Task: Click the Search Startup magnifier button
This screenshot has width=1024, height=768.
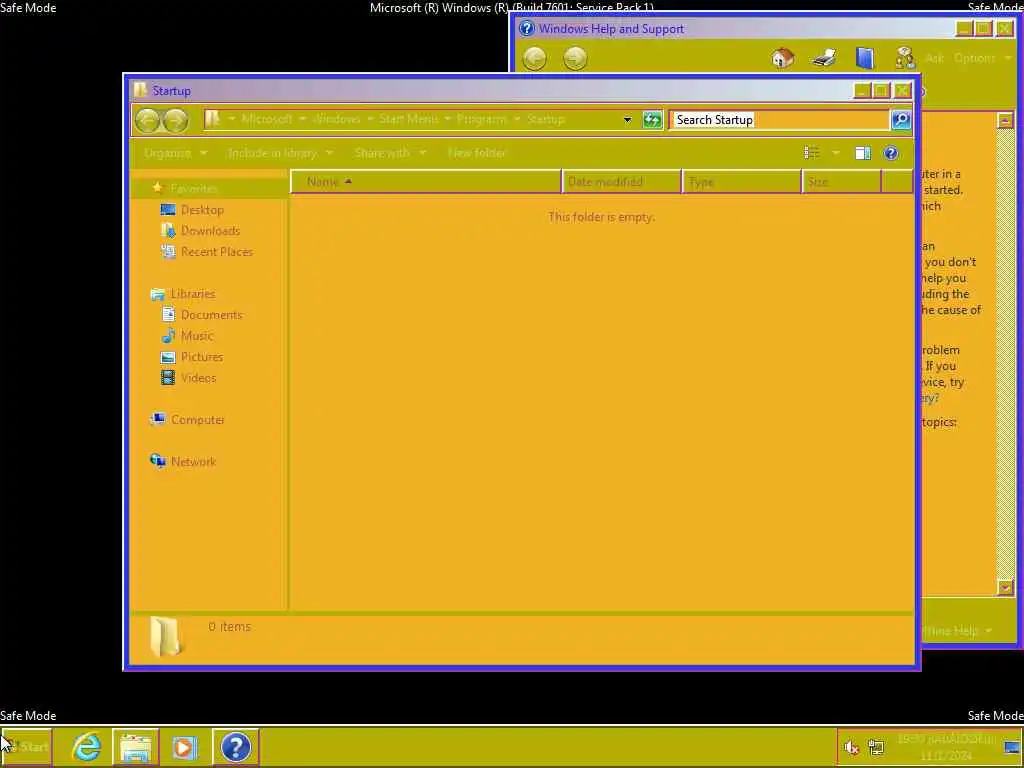Action: [x=901, y=120]
